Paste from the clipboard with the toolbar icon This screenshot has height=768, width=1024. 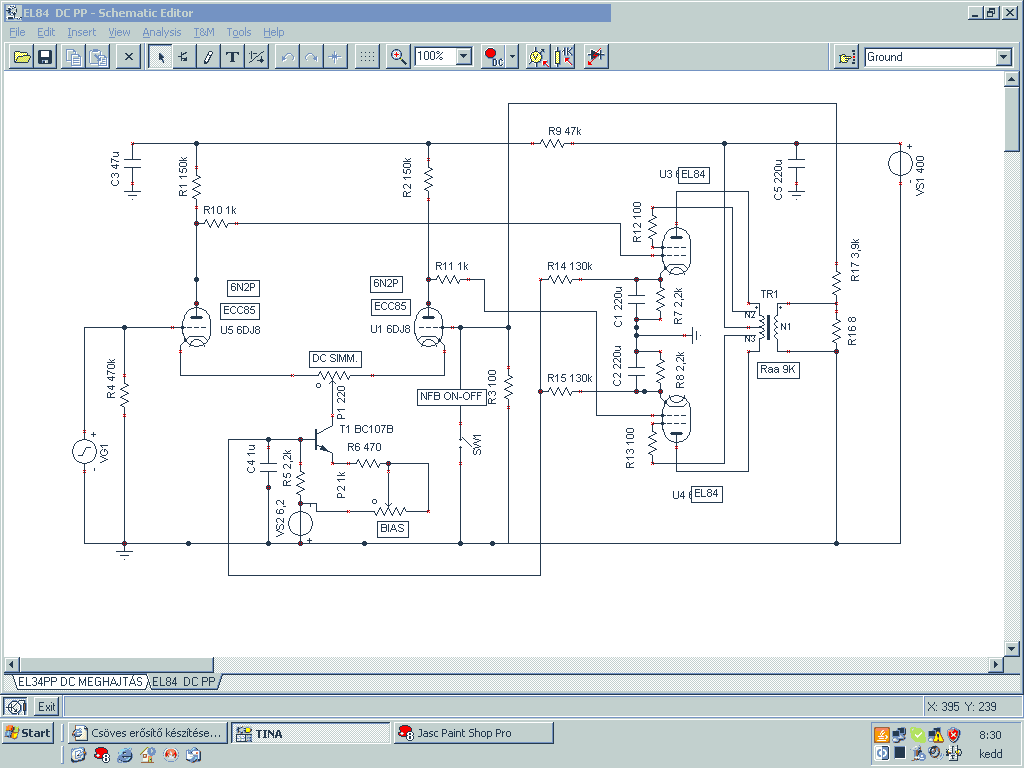coord(97,57)
